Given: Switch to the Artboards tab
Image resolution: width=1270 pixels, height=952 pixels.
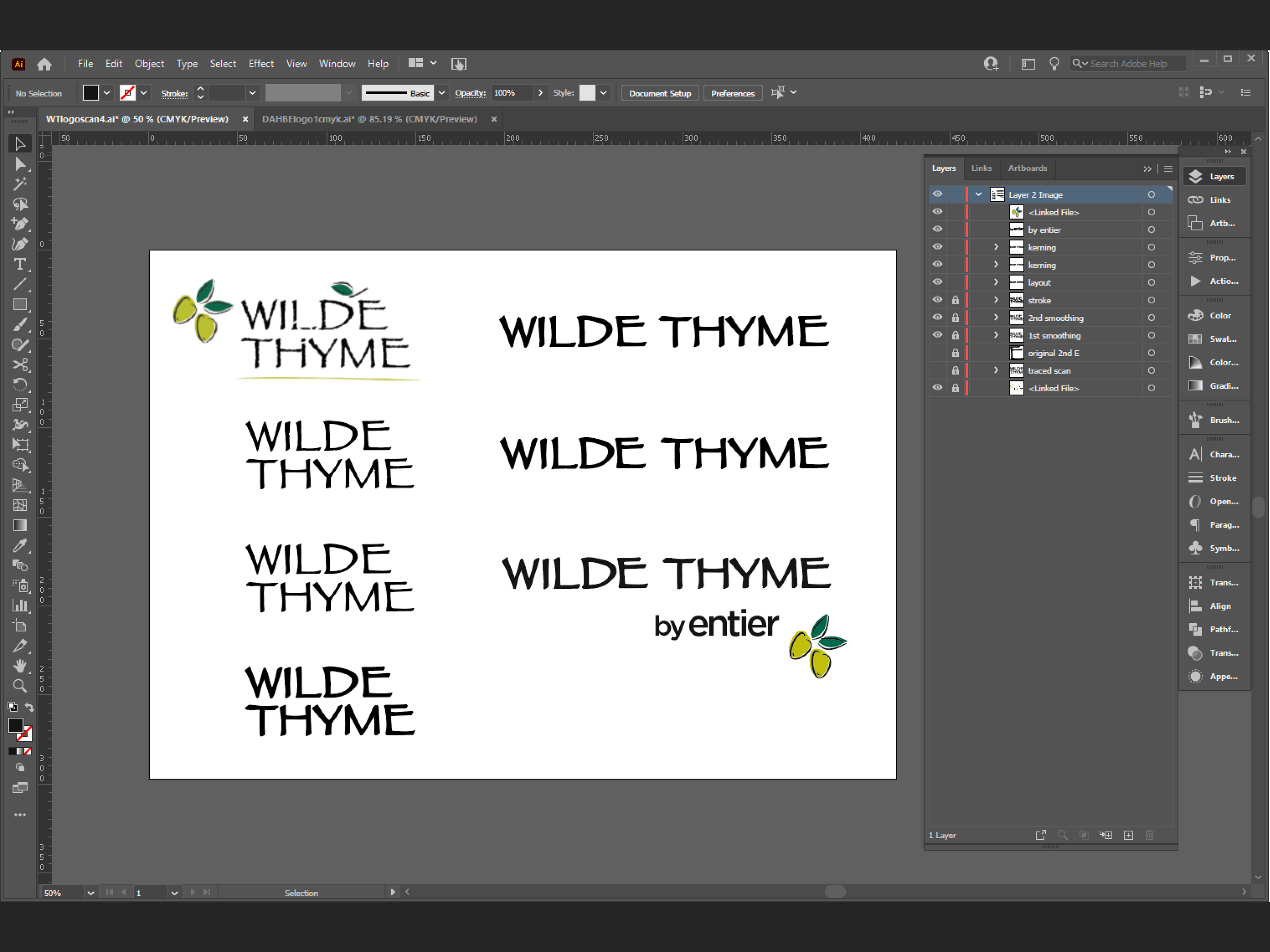Looking at the screenshot, I should [1027, 168].
